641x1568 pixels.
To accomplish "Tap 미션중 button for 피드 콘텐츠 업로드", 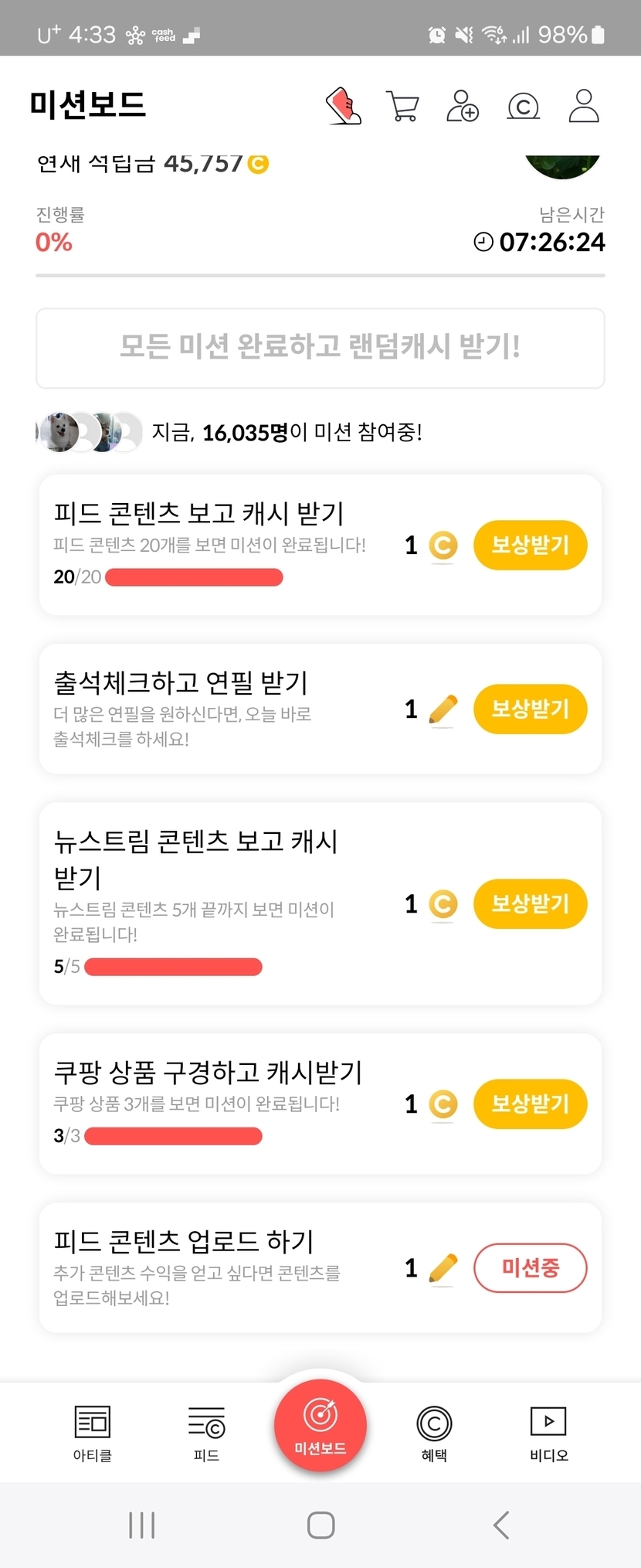I will [530, 1267].
